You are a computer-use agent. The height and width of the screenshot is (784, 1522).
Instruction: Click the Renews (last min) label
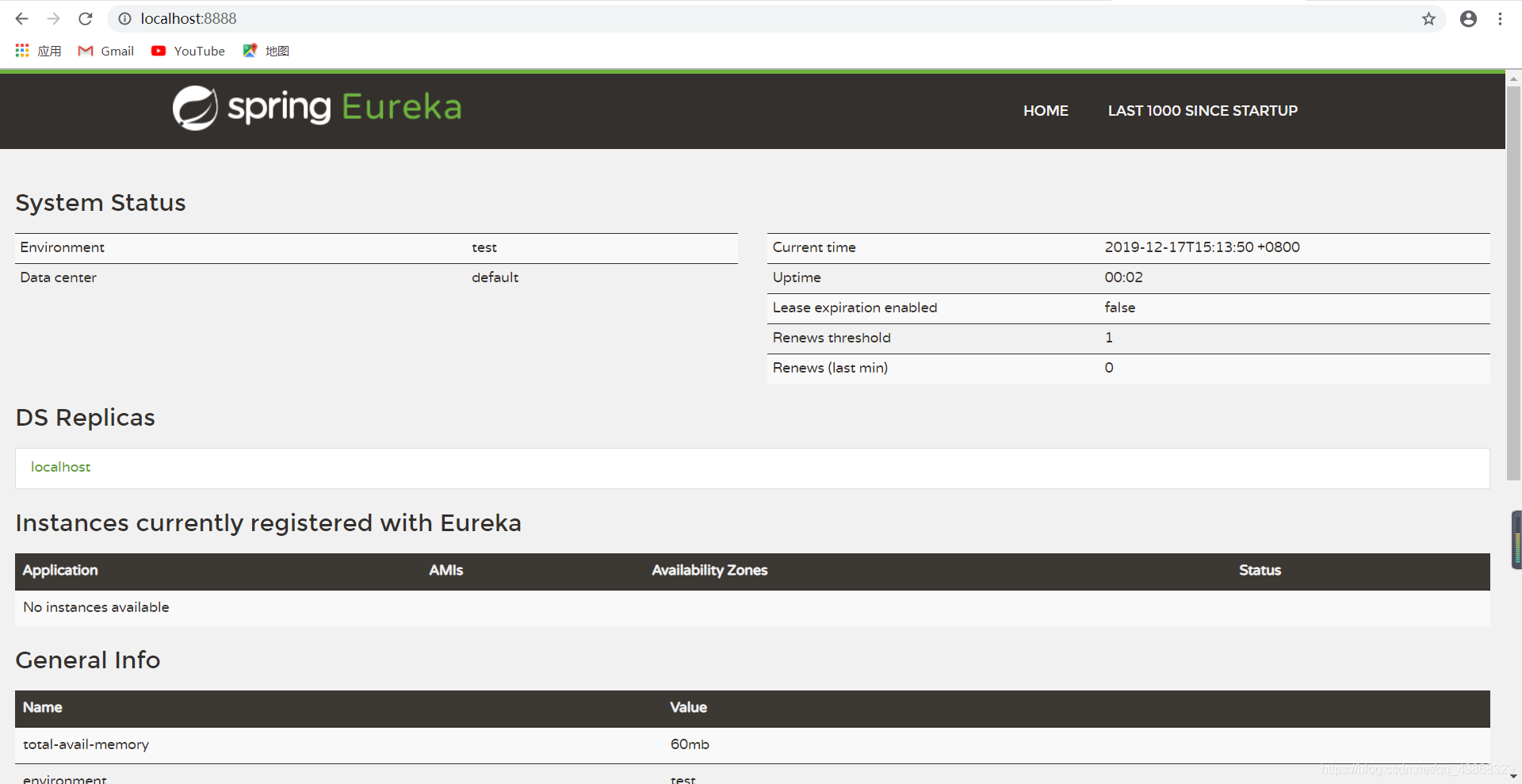pyautogui.click(x=830, y=368)
